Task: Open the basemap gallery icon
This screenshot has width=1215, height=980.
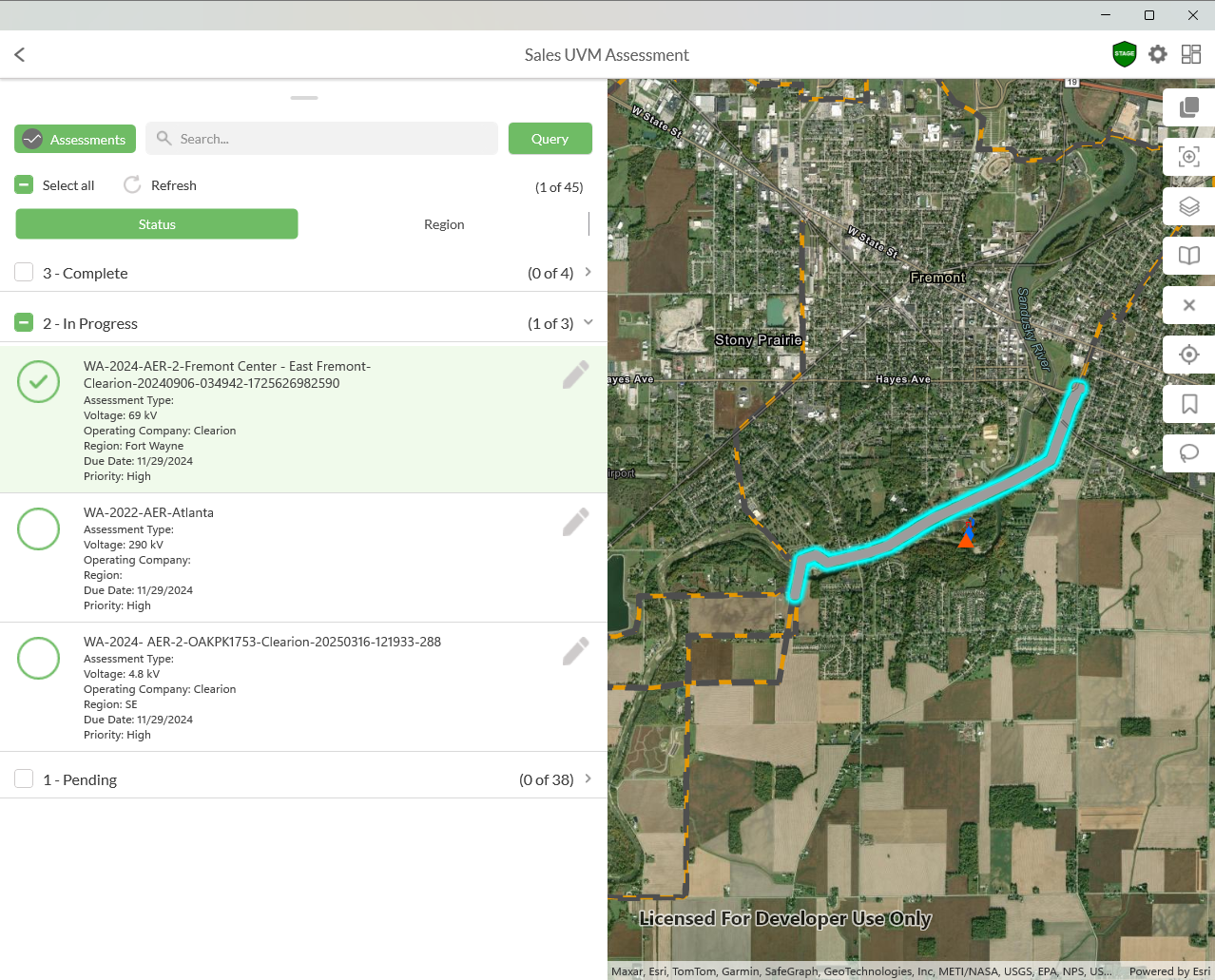Action: coord(1187,107)
